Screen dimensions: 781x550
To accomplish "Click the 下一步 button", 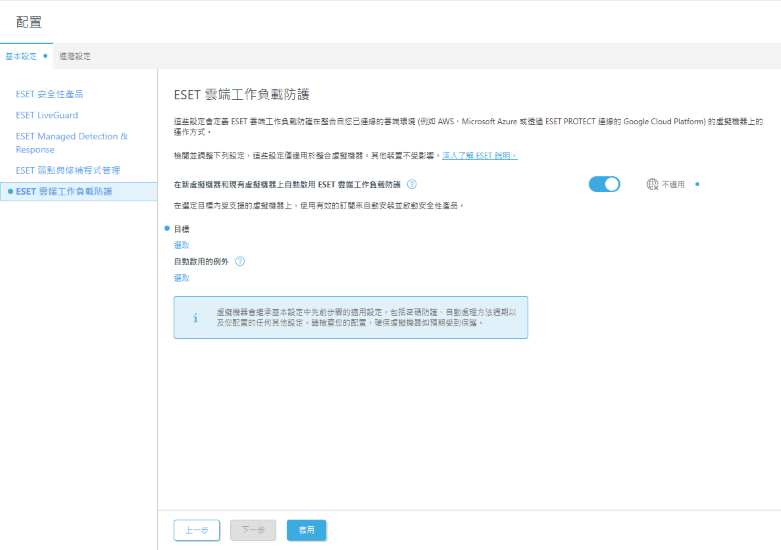I will click(253, 530).
